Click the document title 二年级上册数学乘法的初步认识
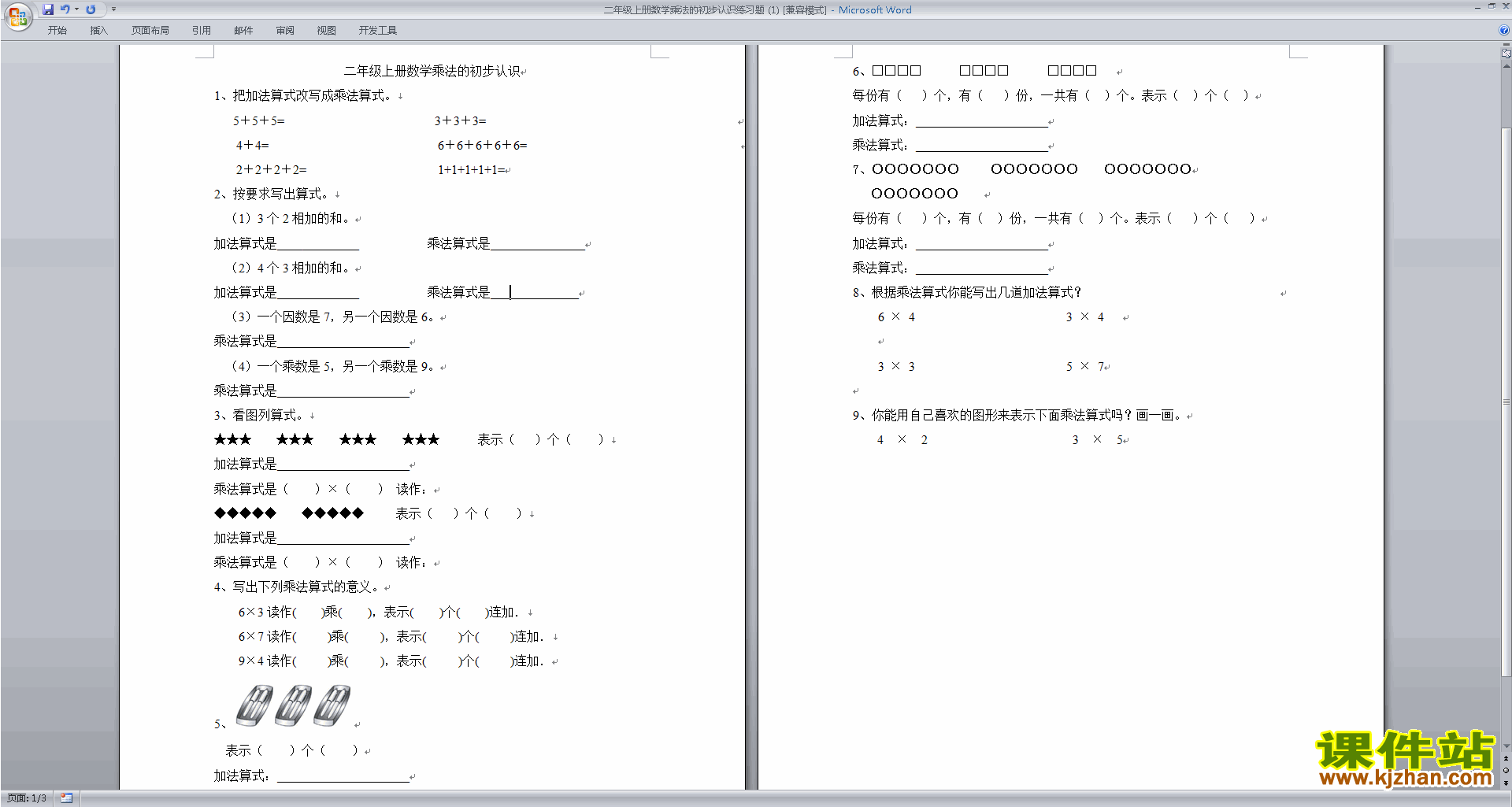Viewport: 1512px width, 807px height. [x=432, y=71]
